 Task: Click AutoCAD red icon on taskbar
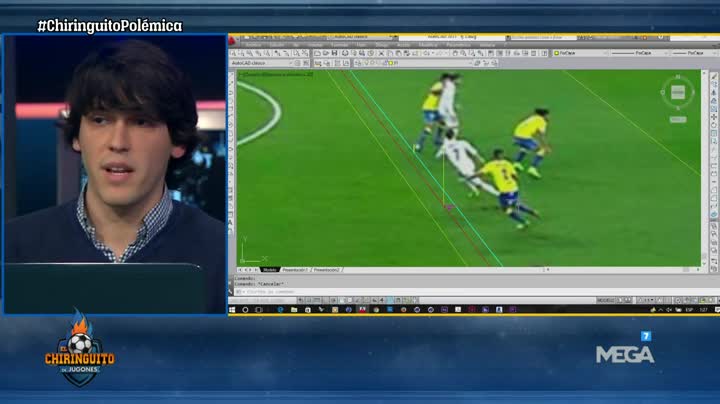362,310
